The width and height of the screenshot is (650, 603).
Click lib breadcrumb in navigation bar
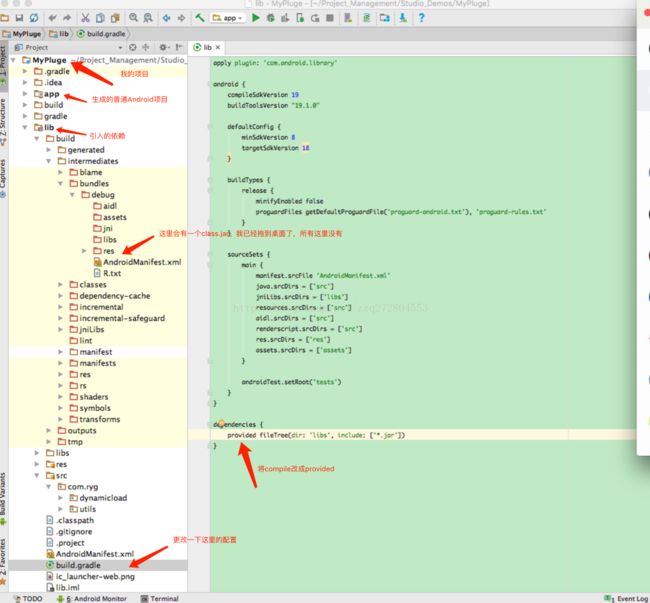coord(59,34)
